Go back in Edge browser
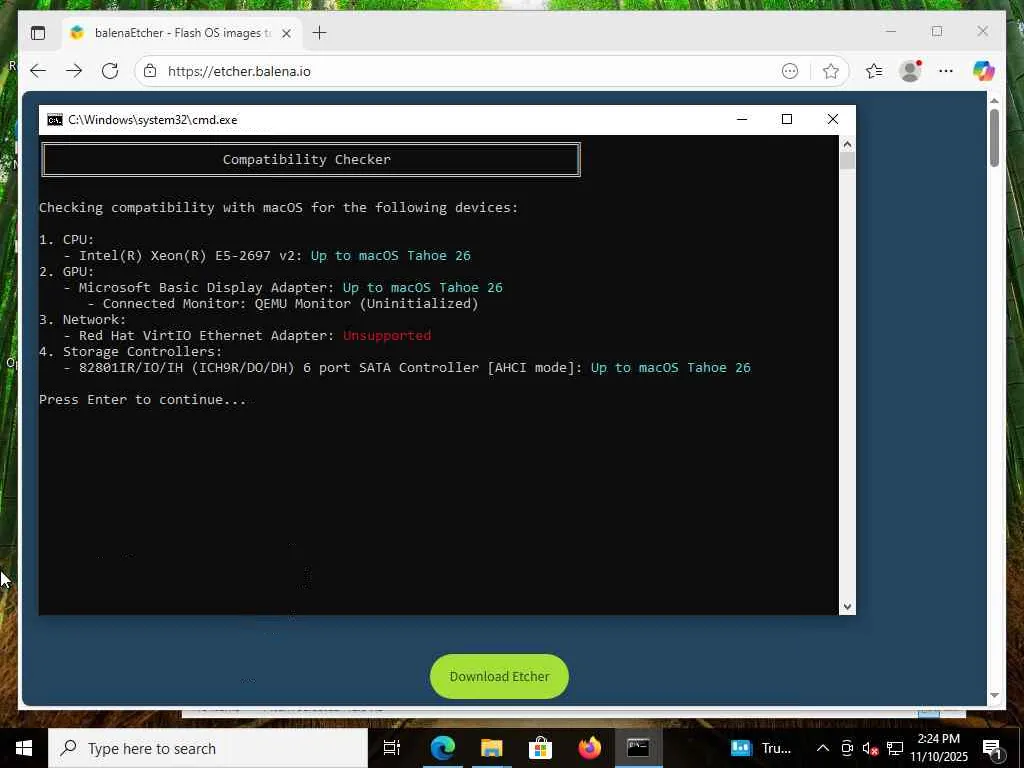The width and height of the screenshot is (1024, 768). pos(38,71)
